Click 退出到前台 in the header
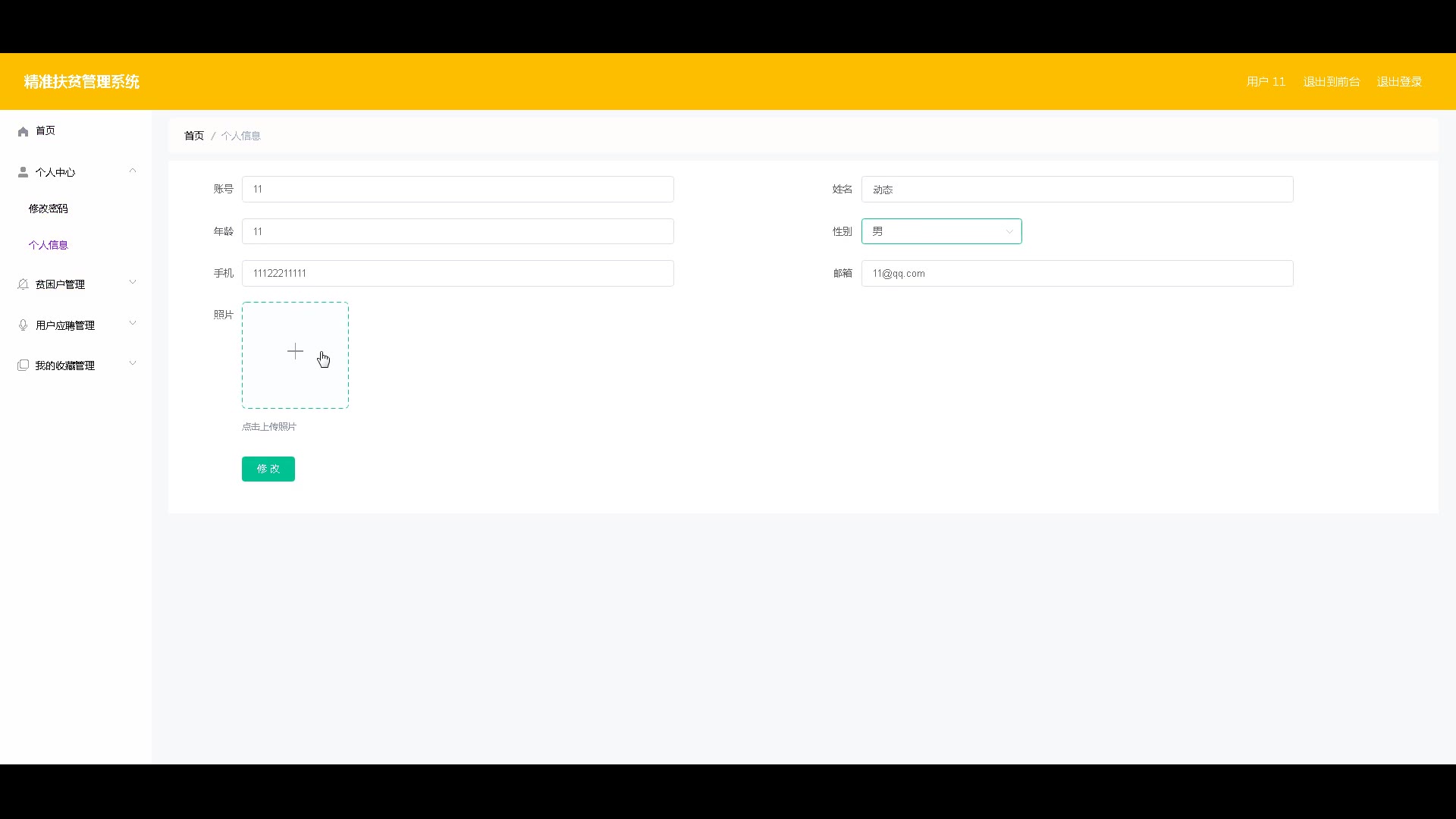Viewport: 1456px width, 819px height. pos(1331,82)
